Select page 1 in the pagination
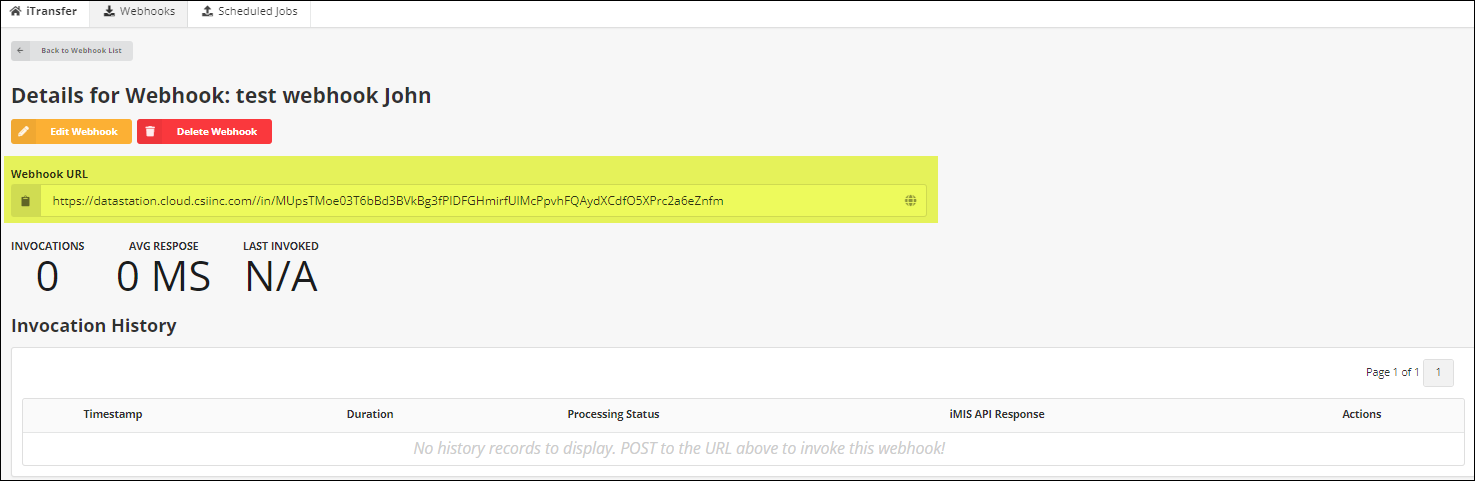The image size is (1475, 481). 1438,372
